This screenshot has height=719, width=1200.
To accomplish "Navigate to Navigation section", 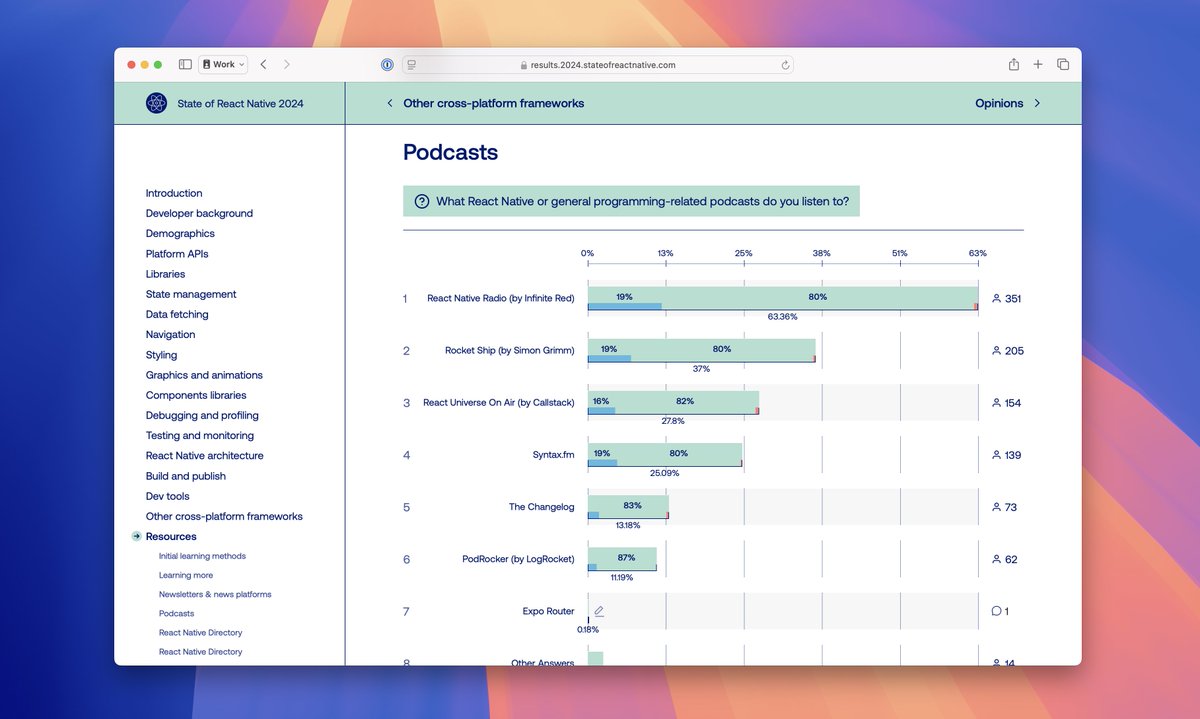I will click(171, 334).
